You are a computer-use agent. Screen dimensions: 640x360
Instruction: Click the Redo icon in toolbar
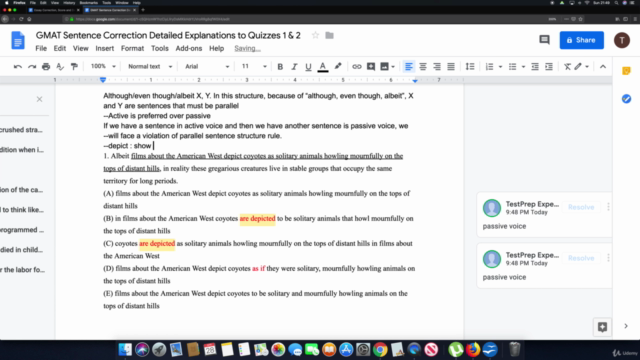(32, 67)
